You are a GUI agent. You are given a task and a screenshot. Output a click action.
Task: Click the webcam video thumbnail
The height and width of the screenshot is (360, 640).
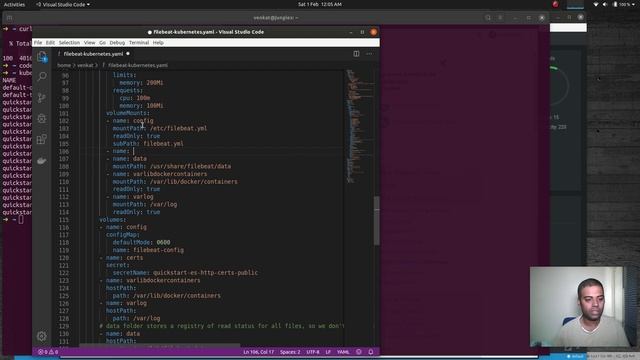pyautogui.click(x=576, y=307)
